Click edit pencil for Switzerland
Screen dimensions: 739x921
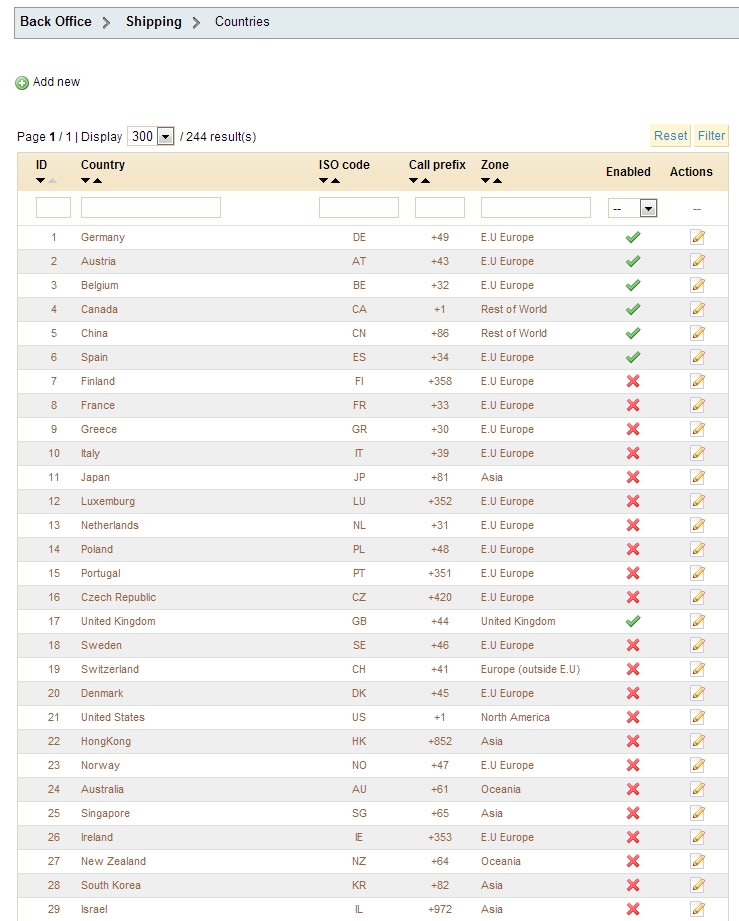(x=697, y=669)
